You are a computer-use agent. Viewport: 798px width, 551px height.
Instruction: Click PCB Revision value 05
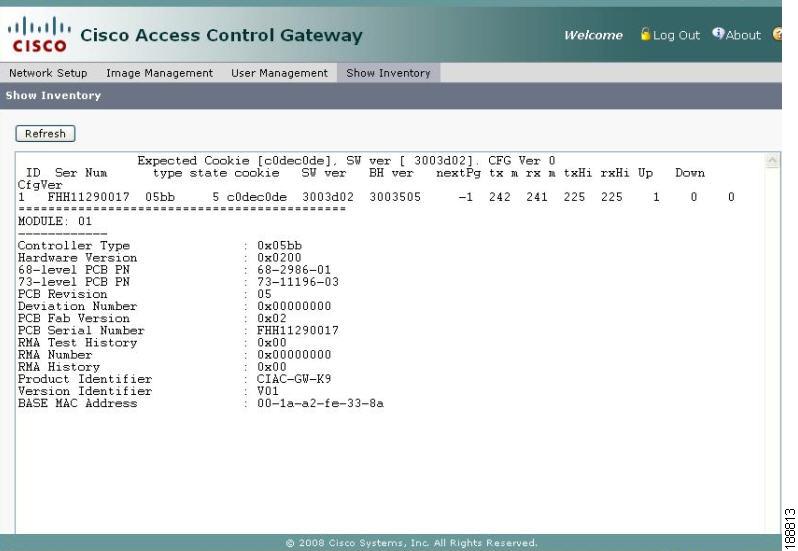(264, 294)
